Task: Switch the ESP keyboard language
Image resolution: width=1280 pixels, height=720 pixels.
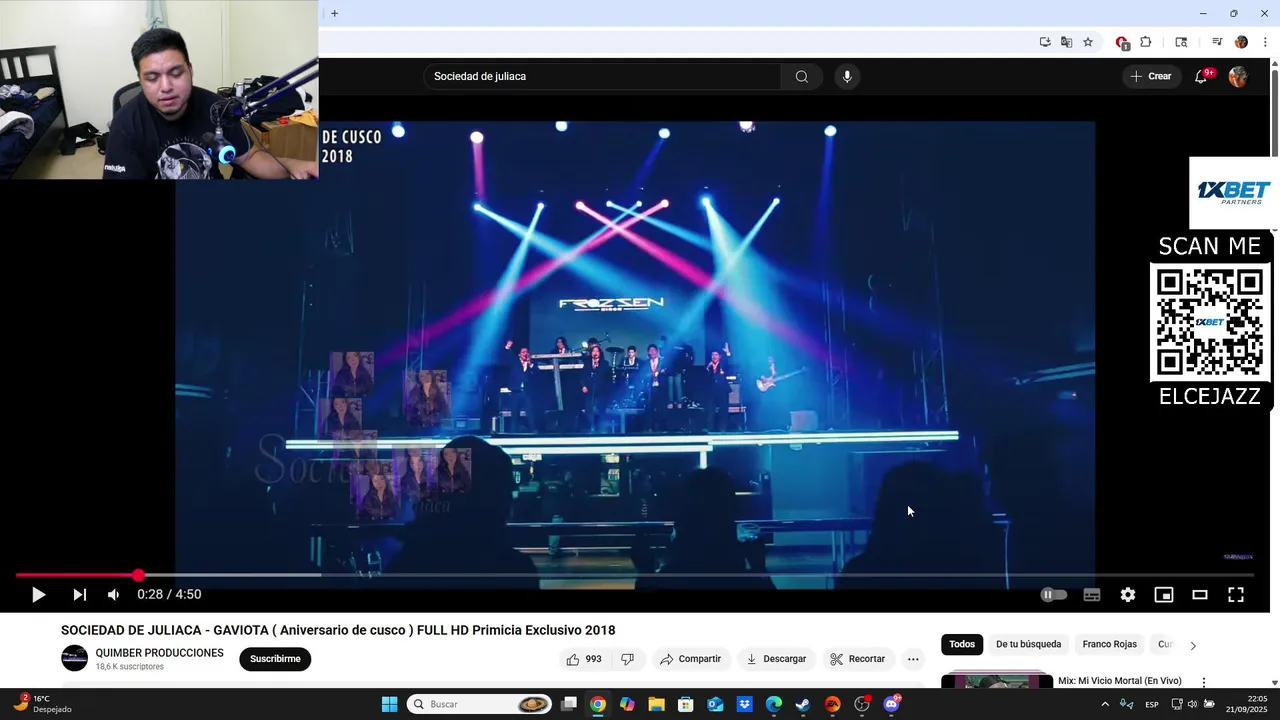Action: point(1152,704)
